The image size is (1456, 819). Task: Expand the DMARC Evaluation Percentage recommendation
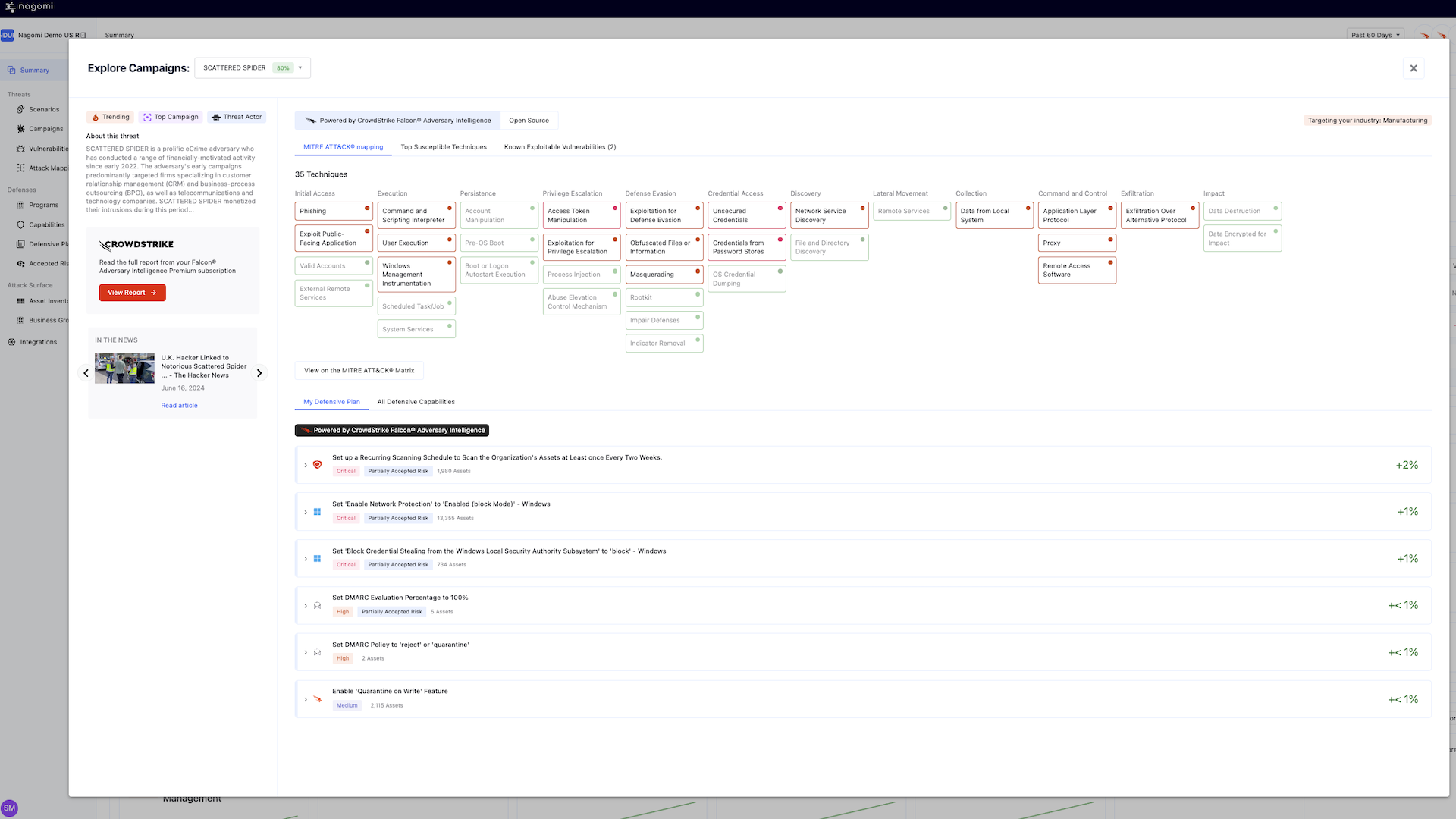(x=306, y=605)
